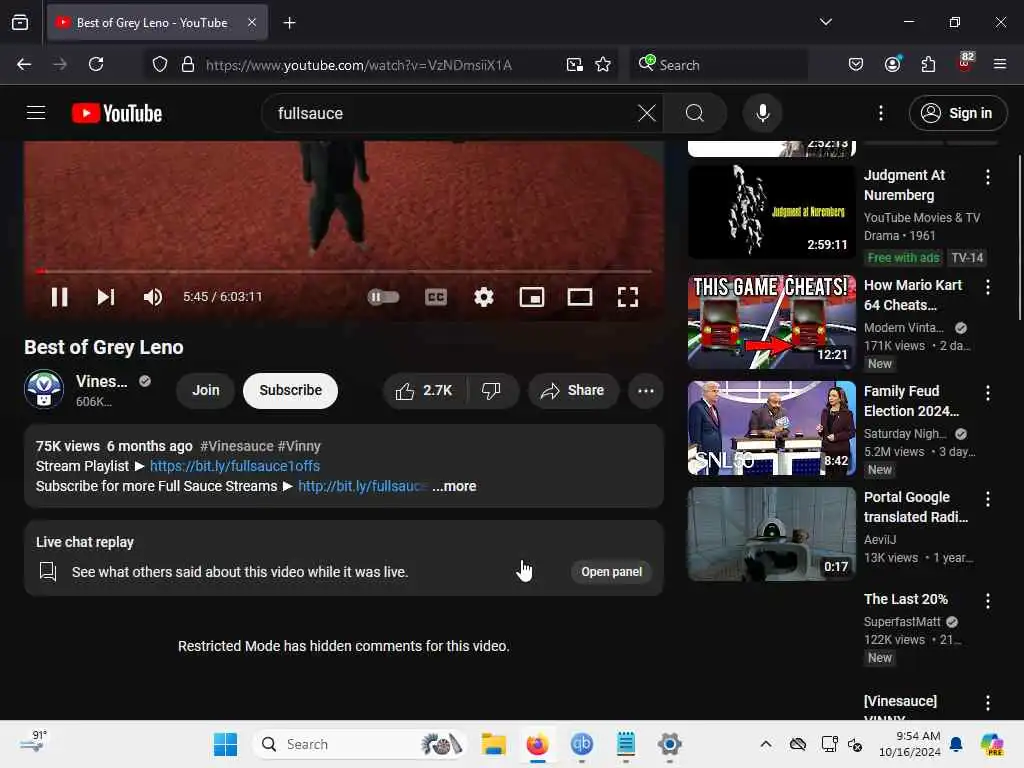
Task: Open options for How Mario Kart 64 Cheats
Action: coord(987,287)
